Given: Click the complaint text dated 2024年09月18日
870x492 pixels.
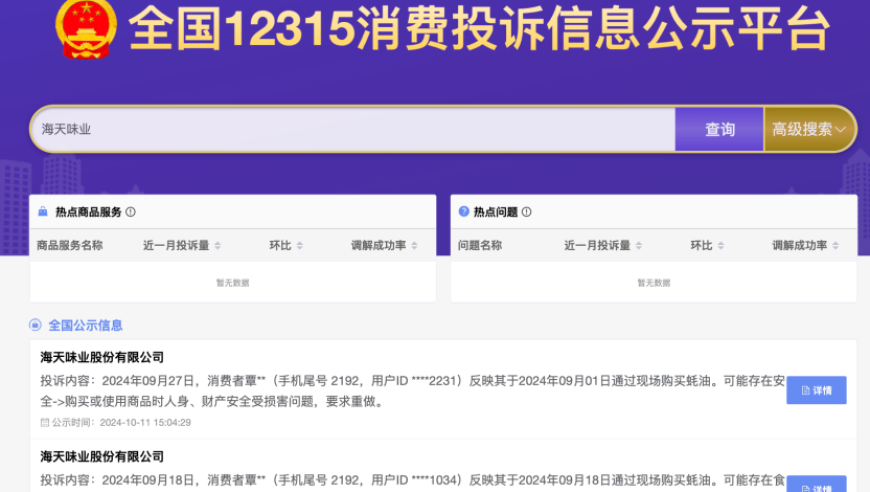Looking at the screenshot, I should coord(412,480).
